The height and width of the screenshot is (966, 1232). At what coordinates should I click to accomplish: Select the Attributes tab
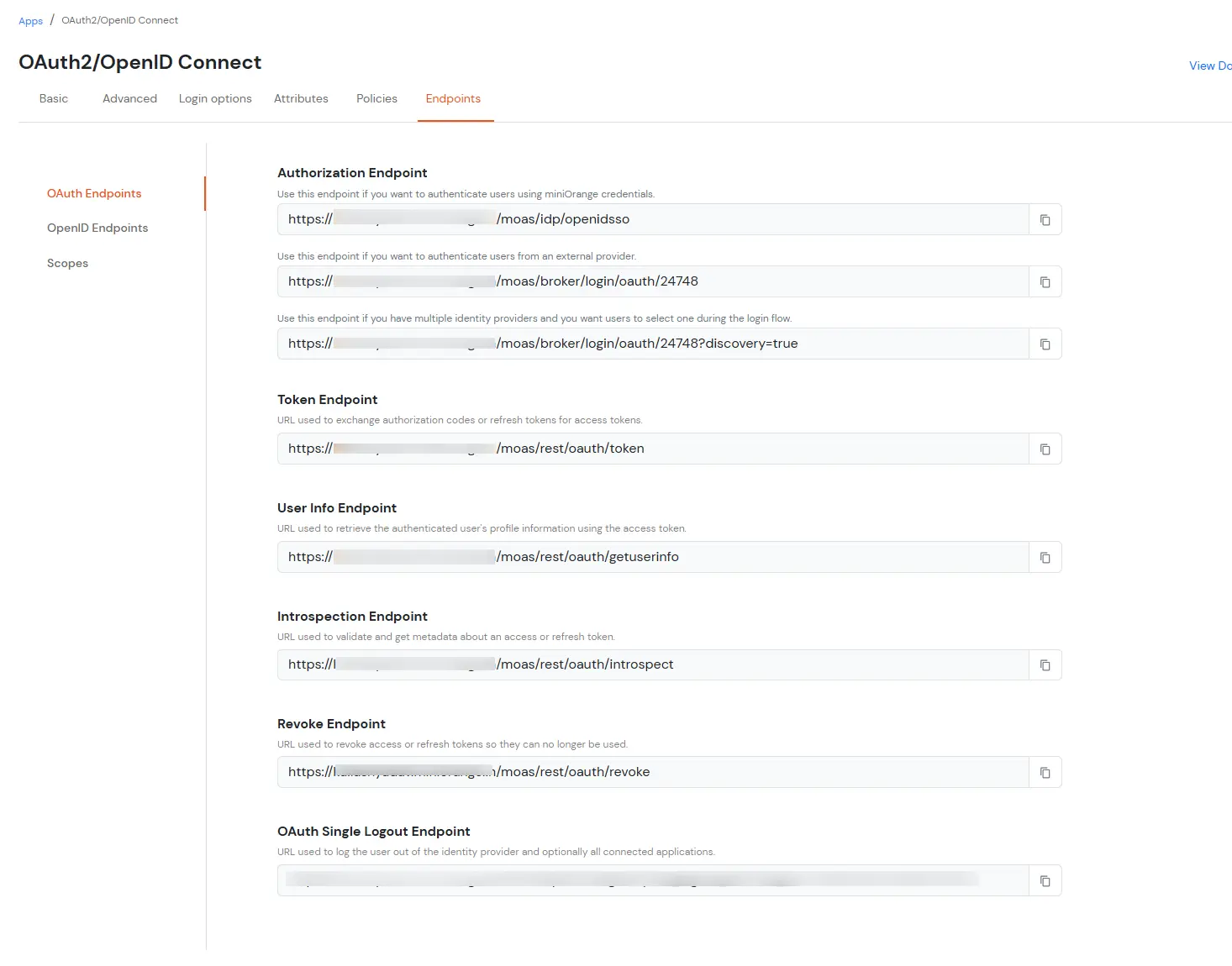coord(301,98)
